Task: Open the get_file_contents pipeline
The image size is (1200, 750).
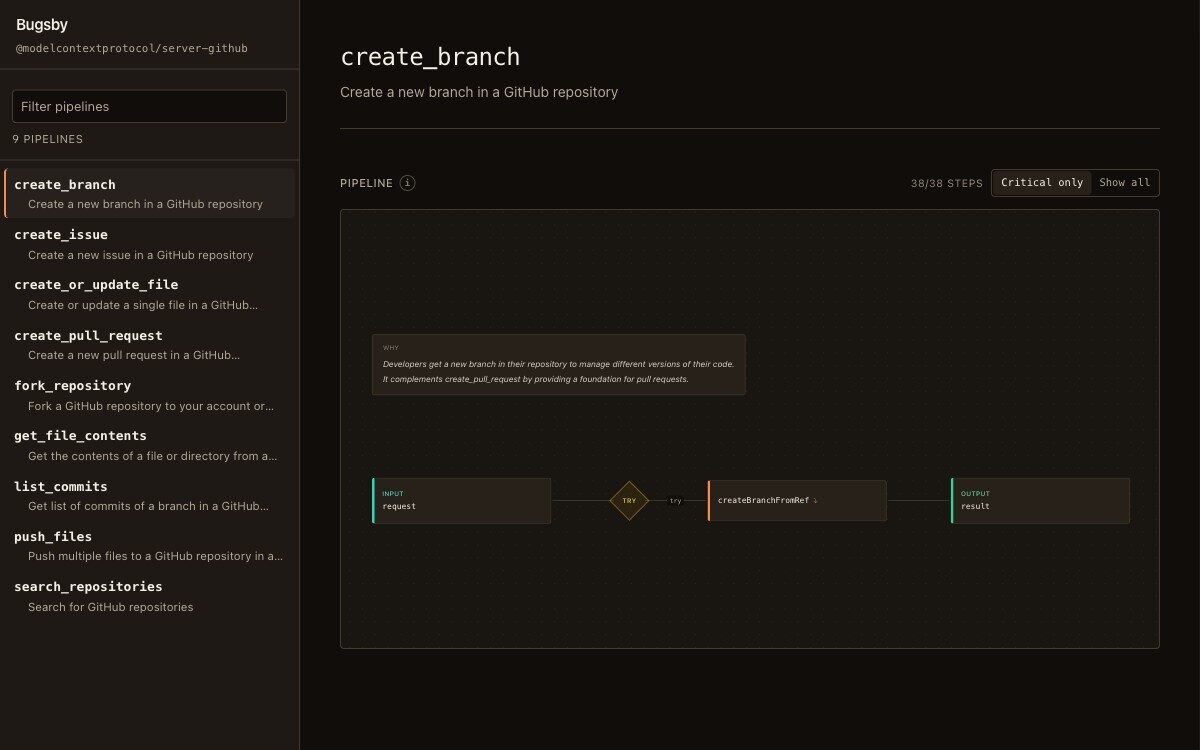Action: pyautogui.click(x=150, y=445)
